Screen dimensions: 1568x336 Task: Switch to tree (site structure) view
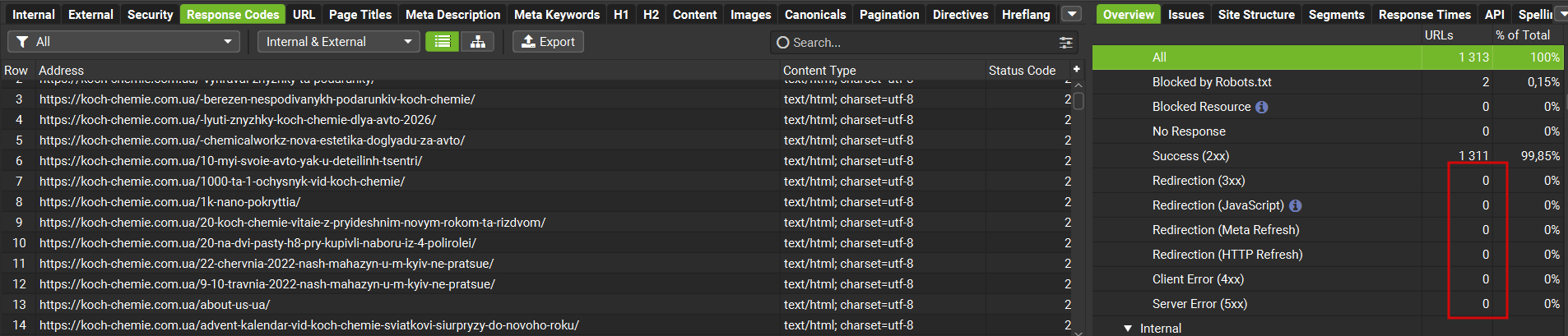tap(477, 42)
